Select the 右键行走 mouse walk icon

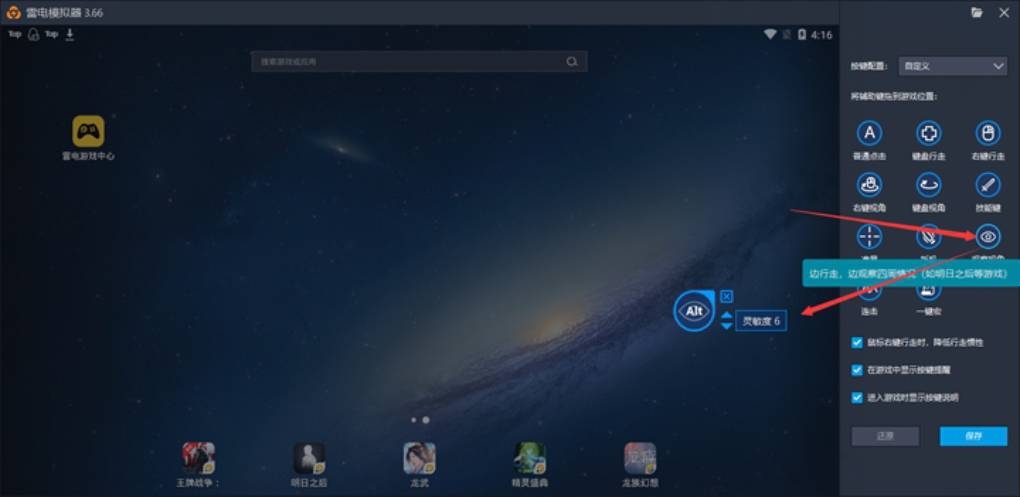click(x=988, y=134)
